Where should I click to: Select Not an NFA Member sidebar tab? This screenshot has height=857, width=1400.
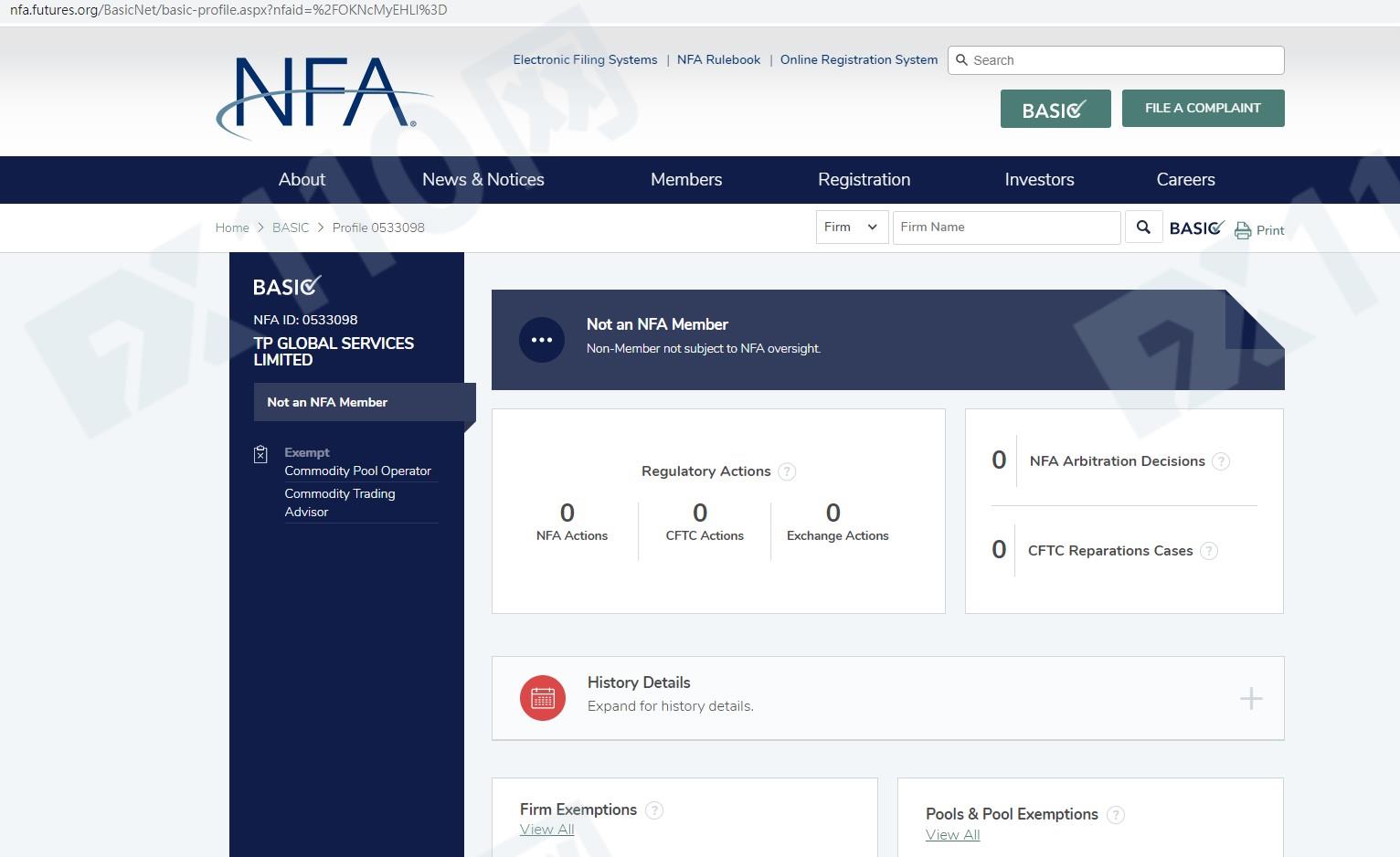tap(365, 402)
